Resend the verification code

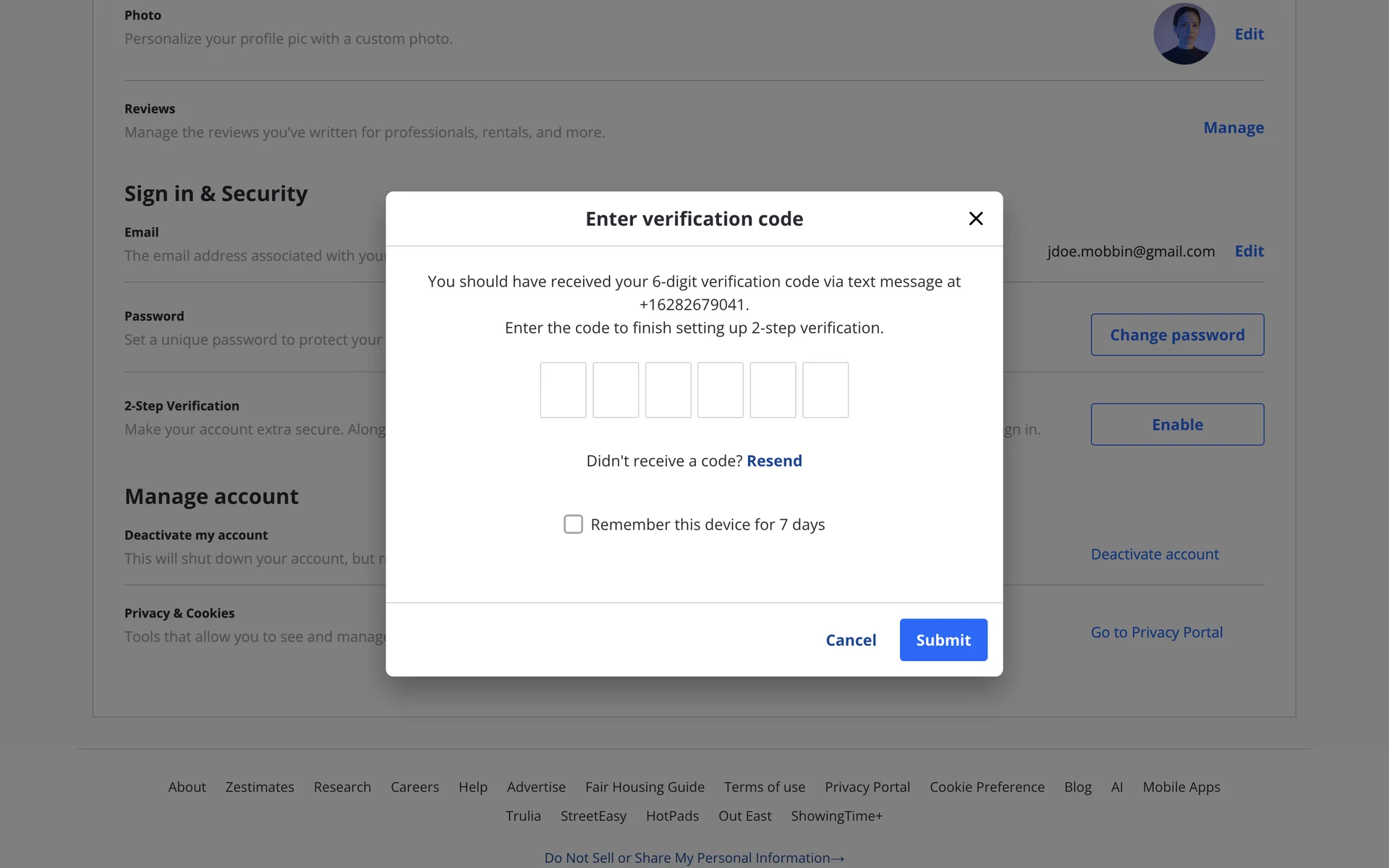coord(774,461)
